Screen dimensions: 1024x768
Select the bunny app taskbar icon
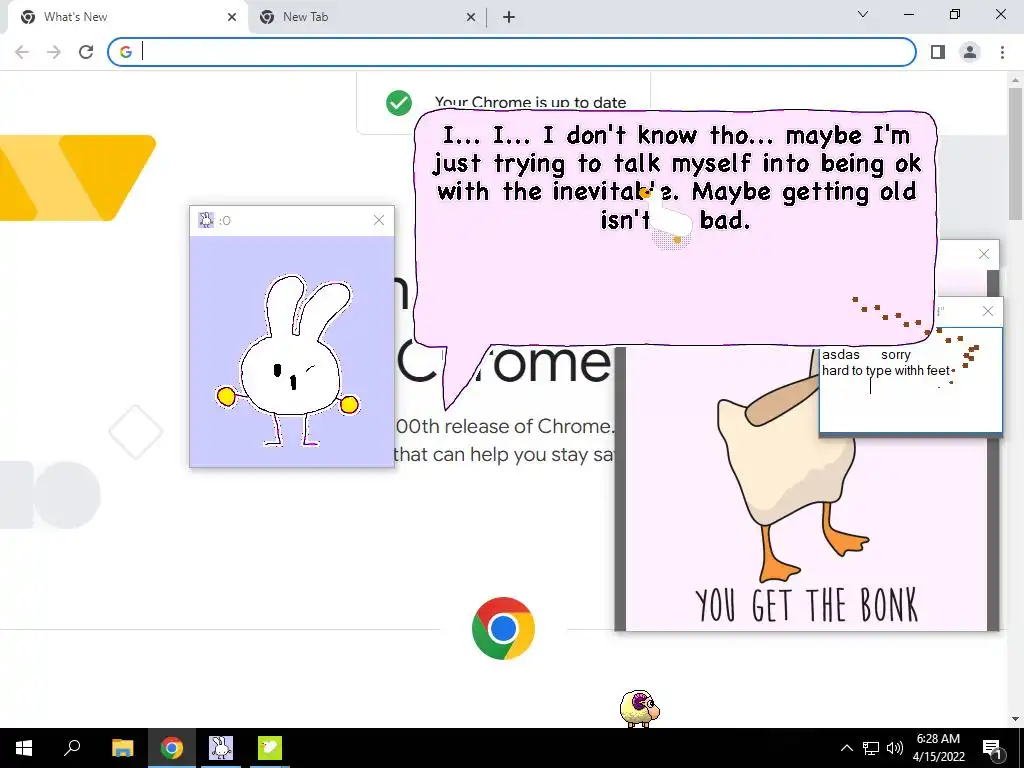pyautogui.click(x=221, y=748)
